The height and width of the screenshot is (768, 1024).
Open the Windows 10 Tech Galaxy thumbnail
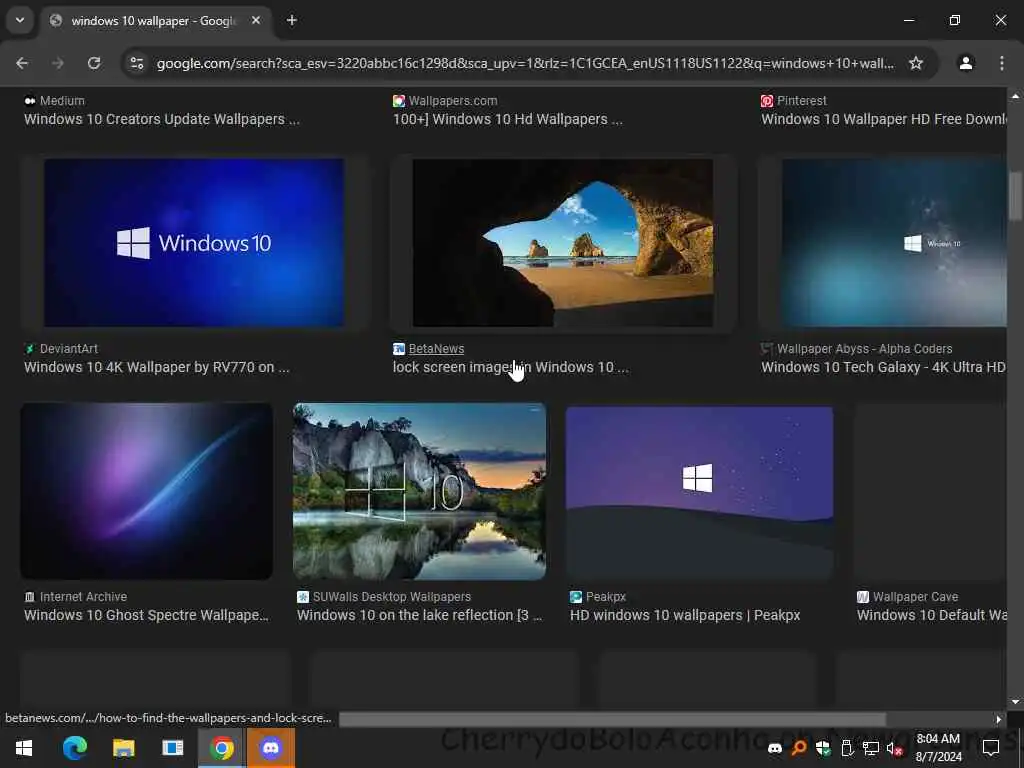(894, 242)
